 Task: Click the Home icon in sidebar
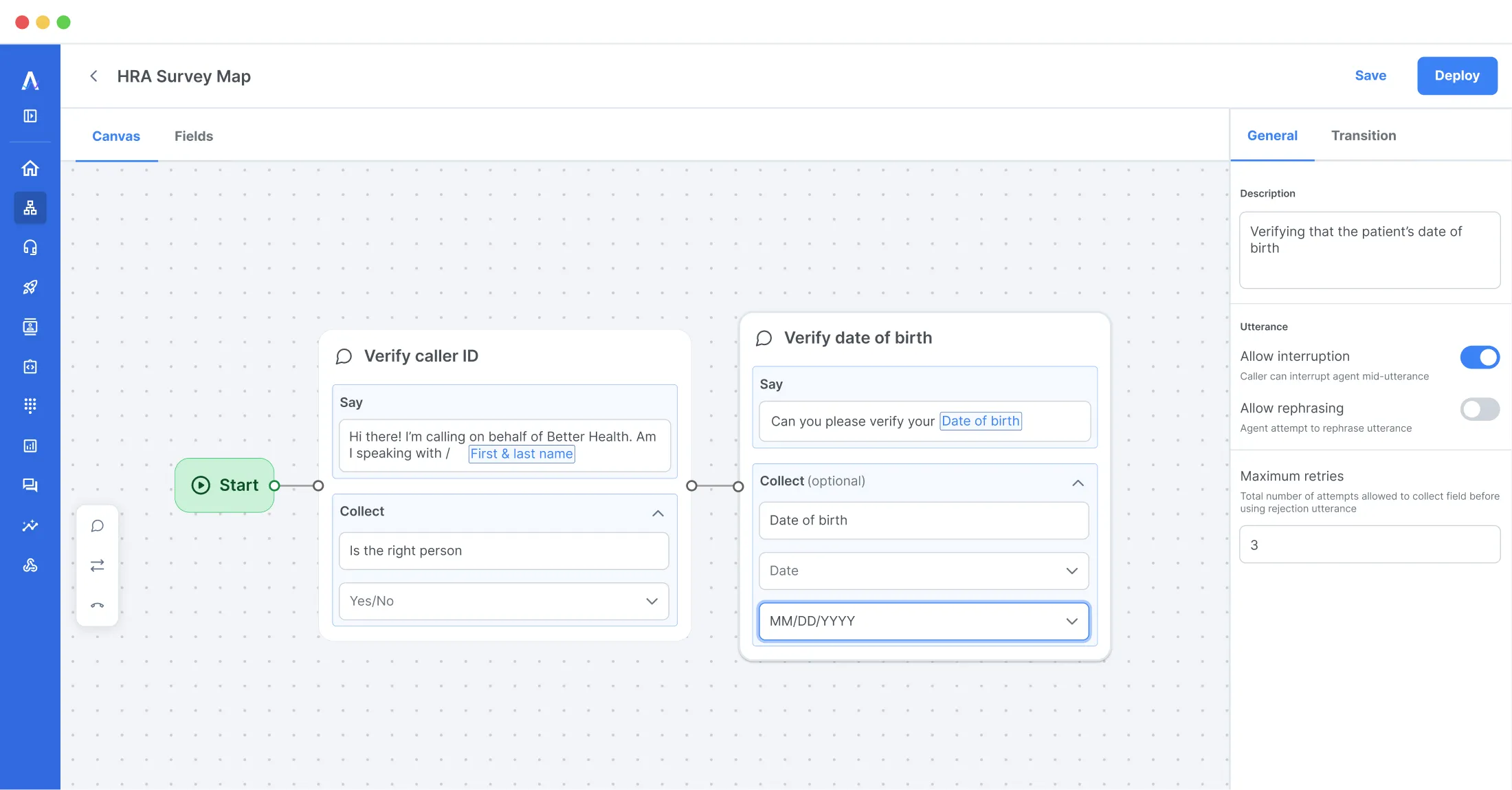pyautogui.click(x=30, y=168)
